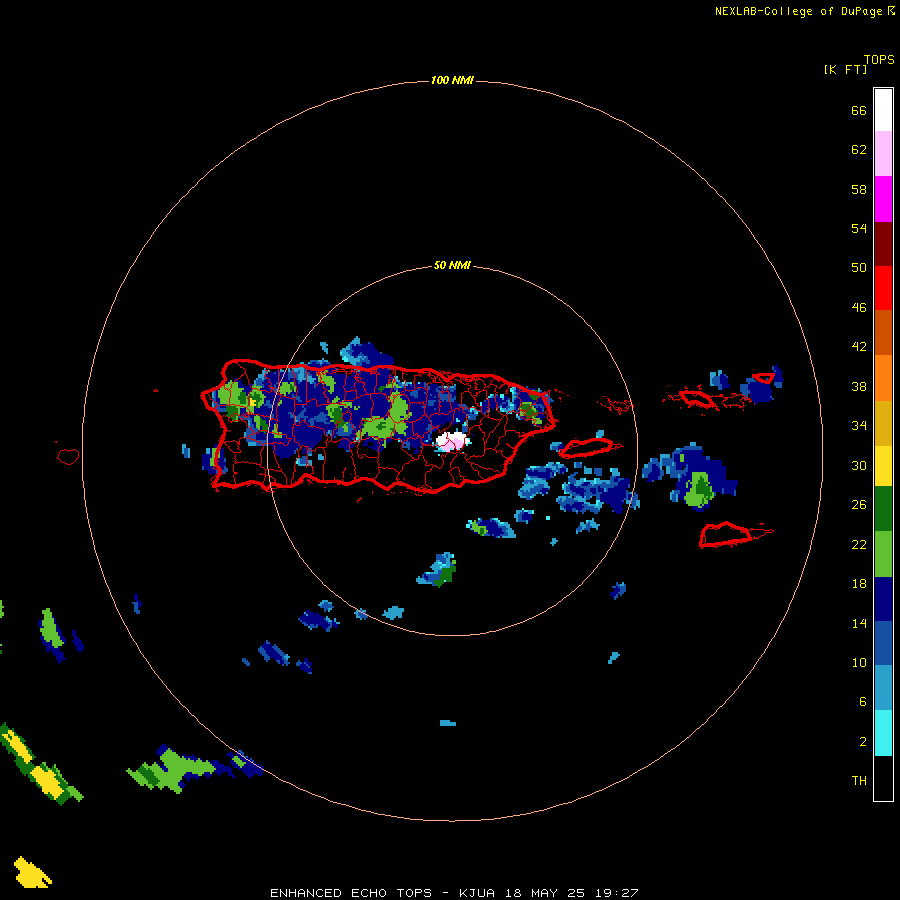
Task: Click the legend value 66
Action: 859,110
